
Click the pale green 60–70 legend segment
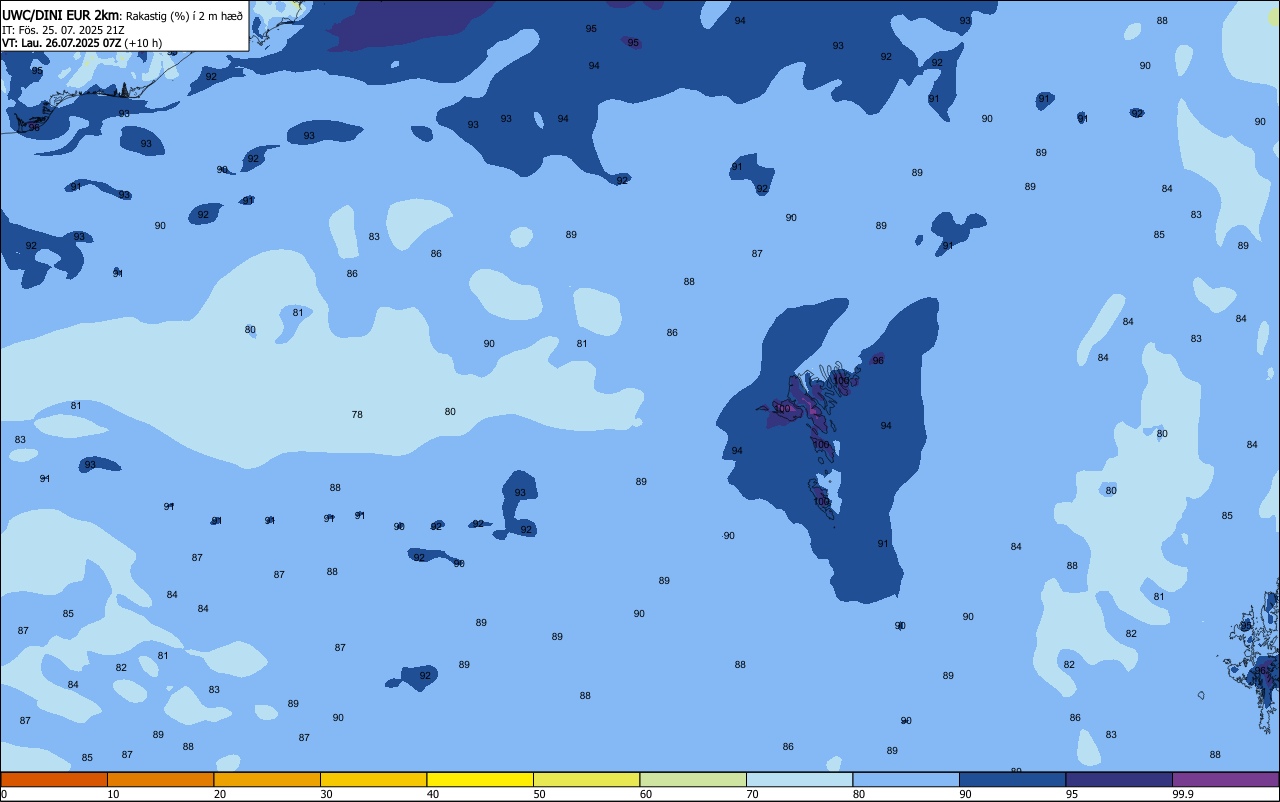pyautogui.click(x=693, y=779)
